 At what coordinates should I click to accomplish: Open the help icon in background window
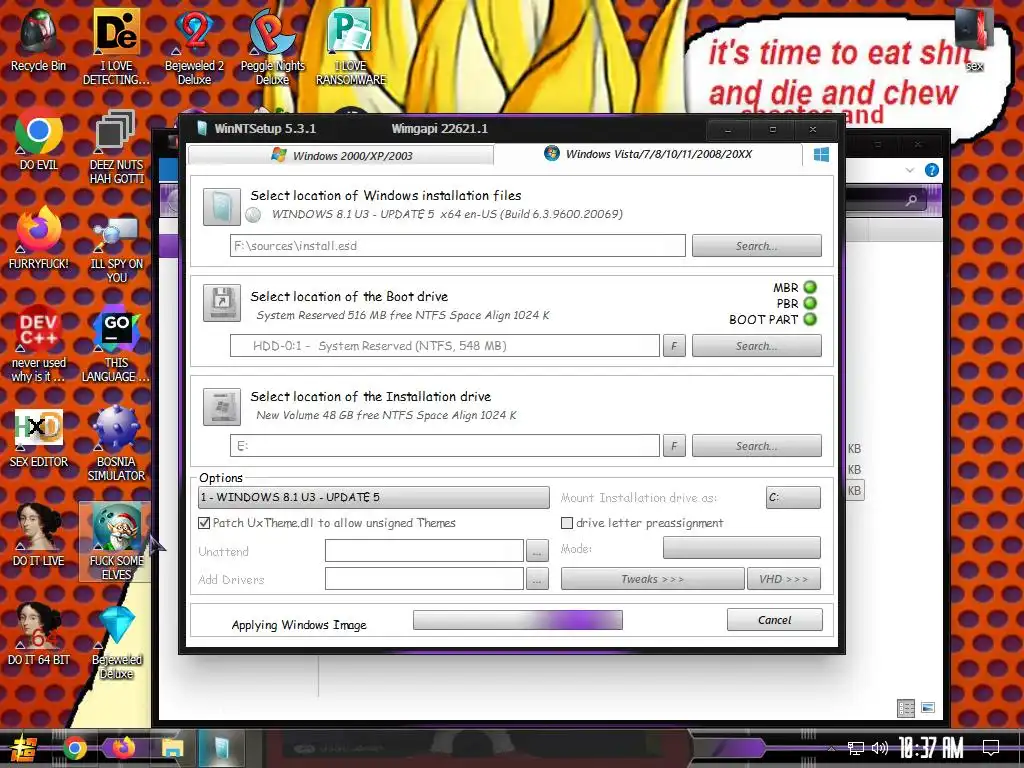932,170
